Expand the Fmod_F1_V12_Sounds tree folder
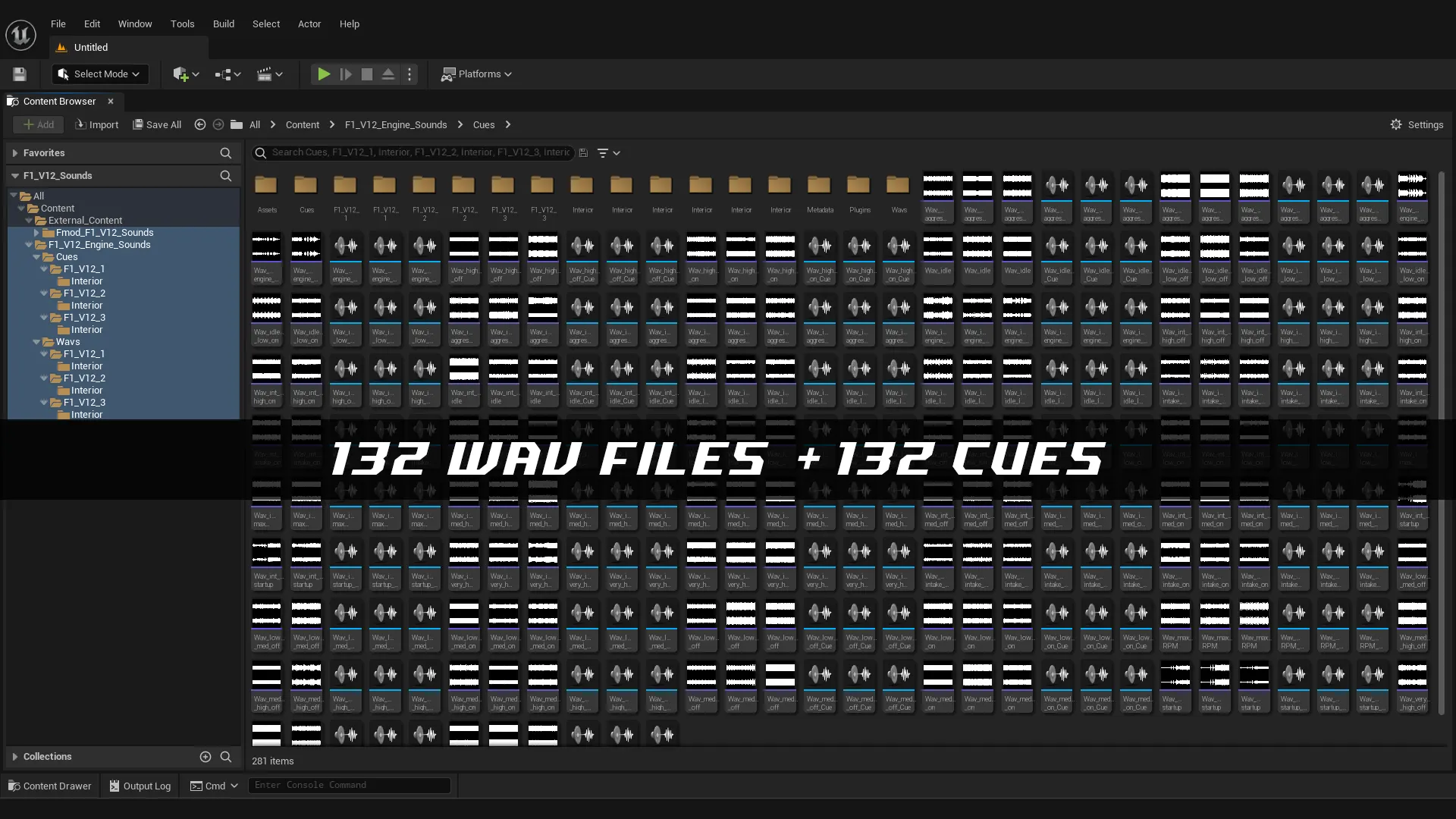This screenshot has width=1456, height=819. coord(36,233)
